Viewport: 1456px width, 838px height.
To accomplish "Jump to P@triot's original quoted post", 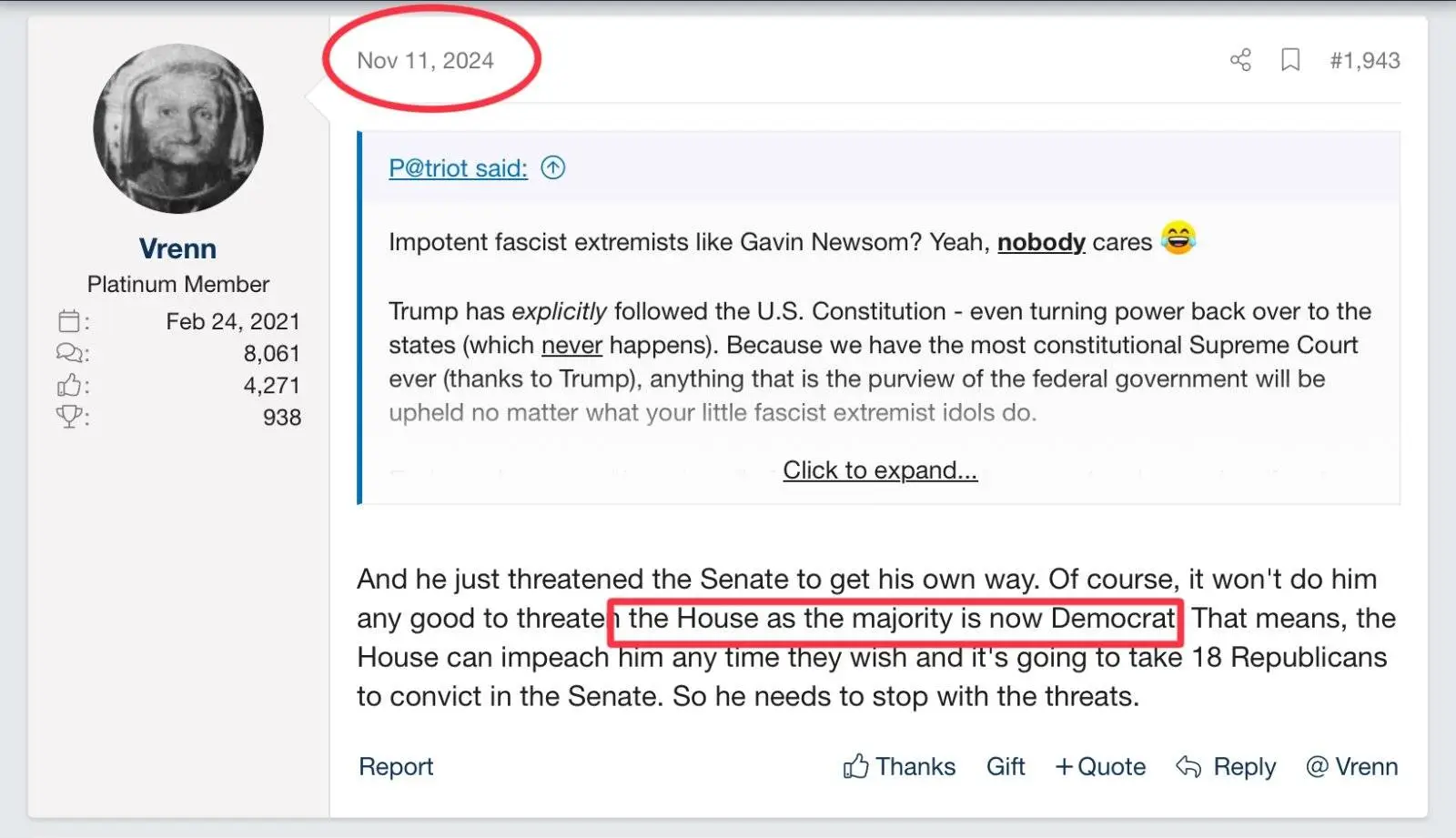I will click(x=458, y=168).
